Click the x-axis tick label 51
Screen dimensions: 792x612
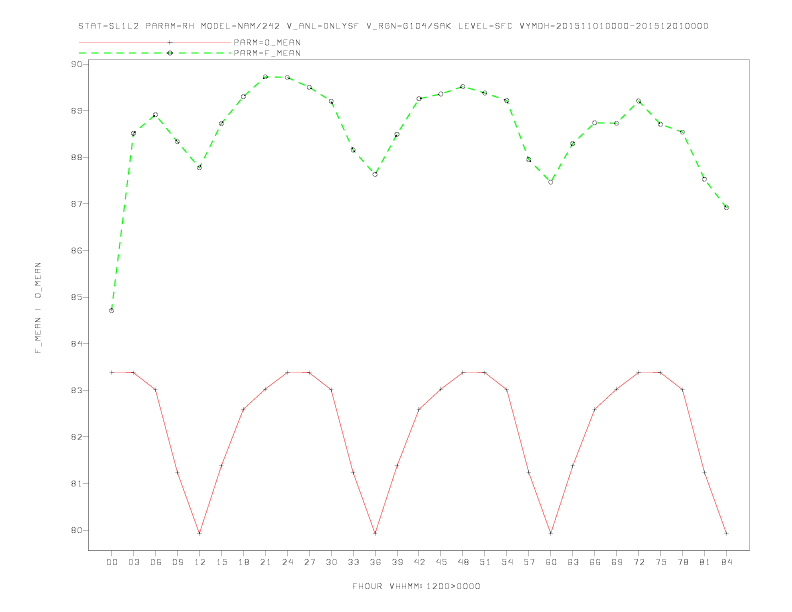pos(485,562)
